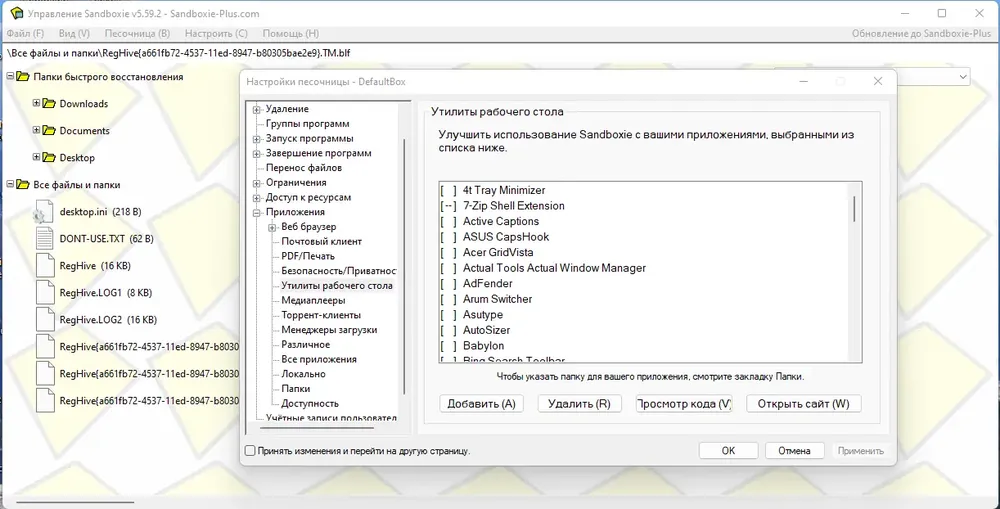Click the Удалить (R) button
Viewport: 1000px width, 509px height.
(x=580, y=404)
